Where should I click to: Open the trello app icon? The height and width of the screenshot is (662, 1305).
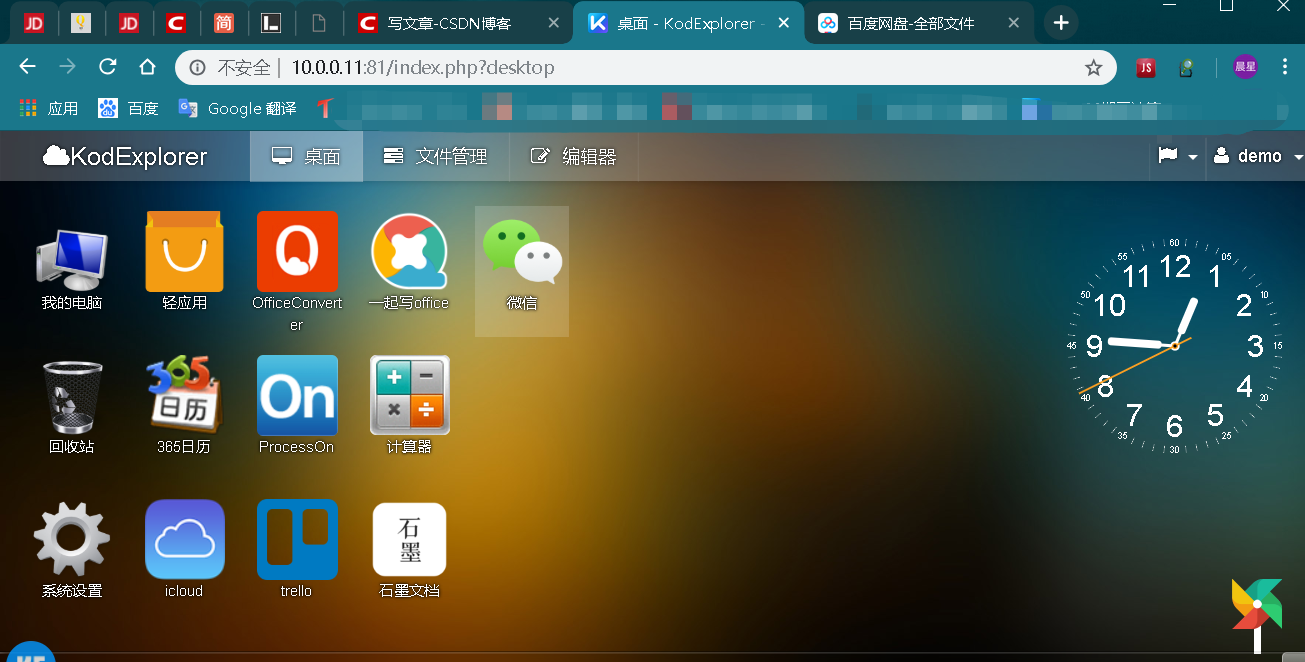(x=297, y=539)
